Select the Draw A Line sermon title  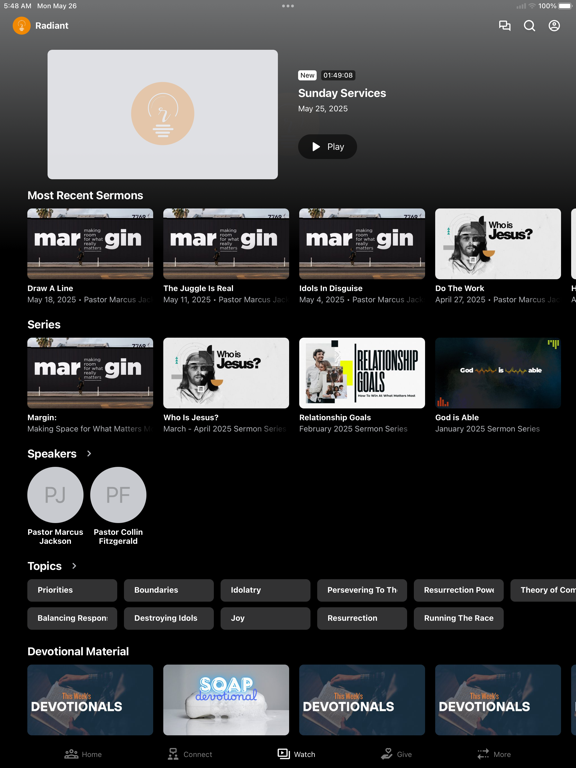(50, 288)
